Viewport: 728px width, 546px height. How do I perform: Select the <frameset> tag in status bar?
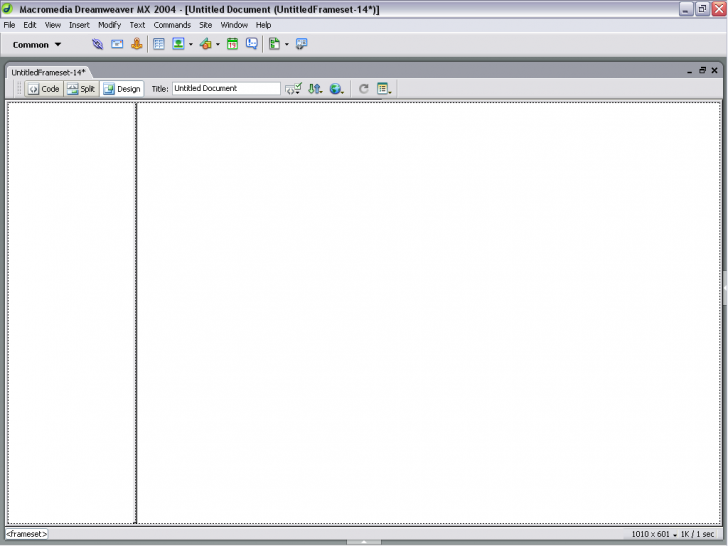click(26, 534)
